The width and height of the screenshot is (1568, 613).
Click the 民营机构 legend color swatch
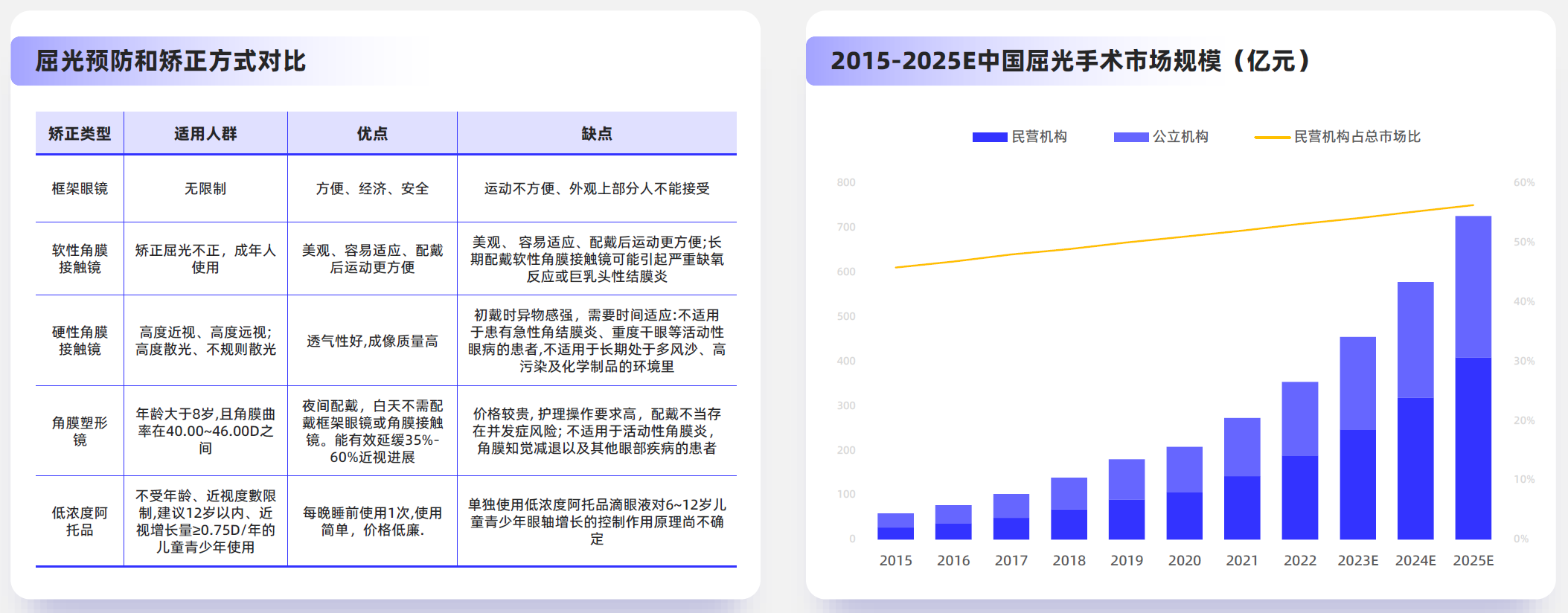click(x=990, y=137)
